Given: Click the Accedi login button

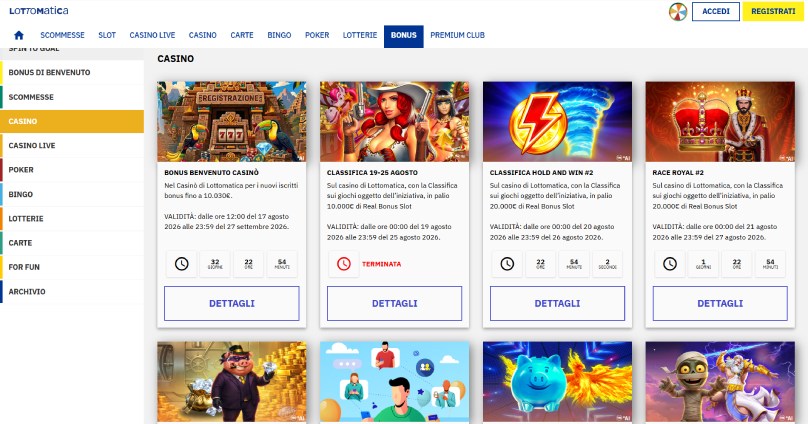Looking at the screenshot, I should [x=716, y=11].
